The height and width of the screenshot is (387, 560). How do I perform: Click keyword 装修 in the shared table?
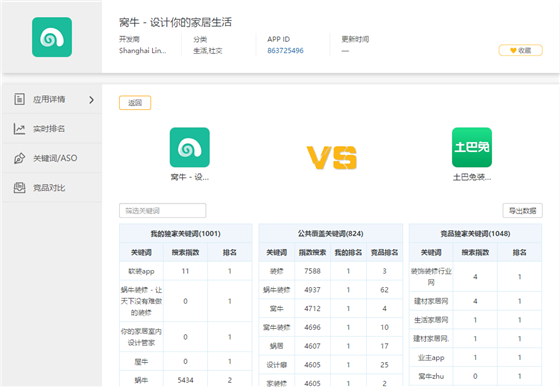[276, 271]
